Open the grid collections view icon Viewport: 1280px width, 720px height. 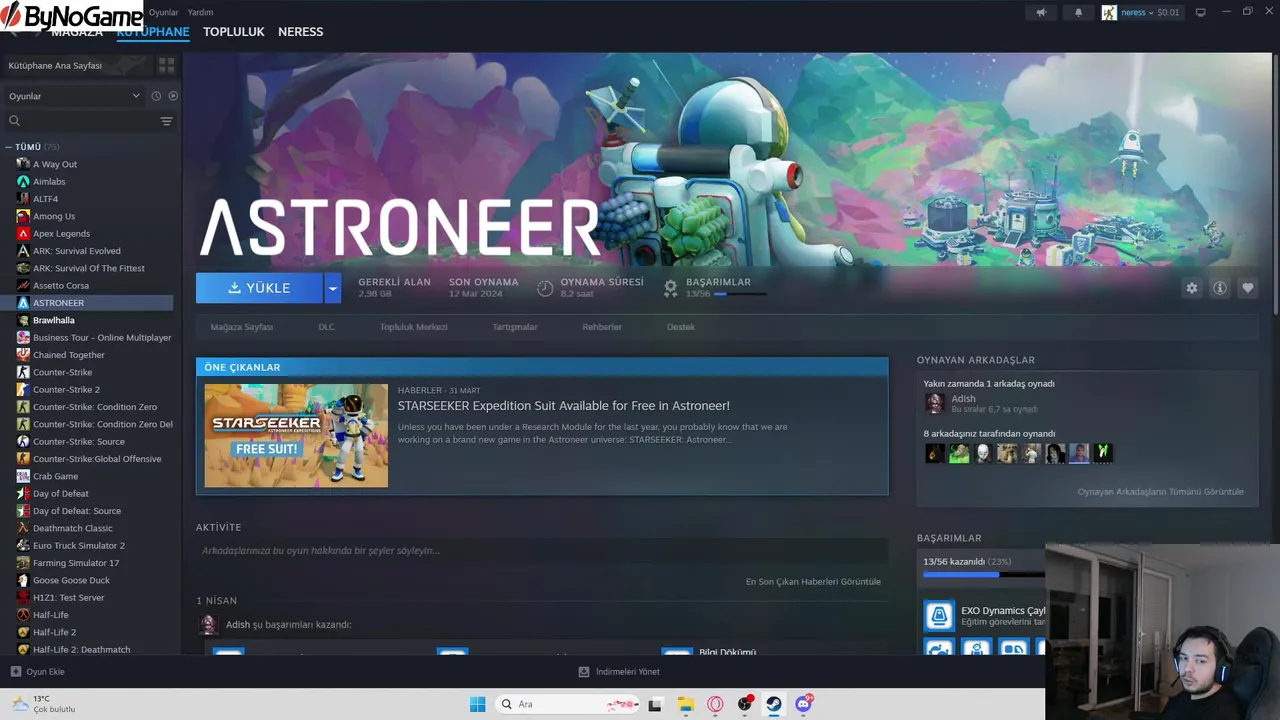tap(166, 65)
